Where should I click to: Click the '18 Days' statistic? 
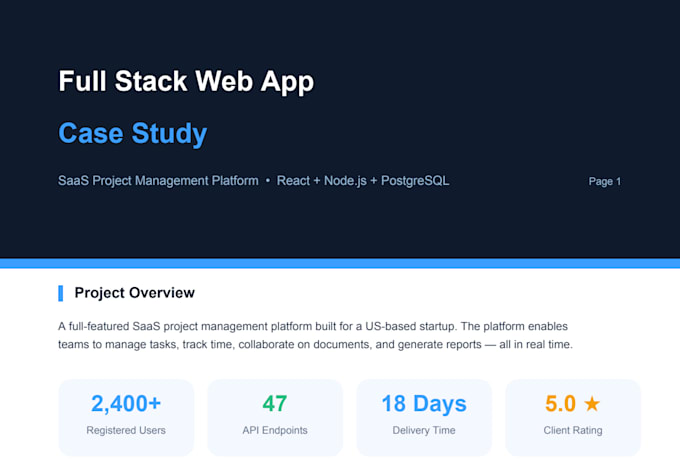click(x=424, y=404)
